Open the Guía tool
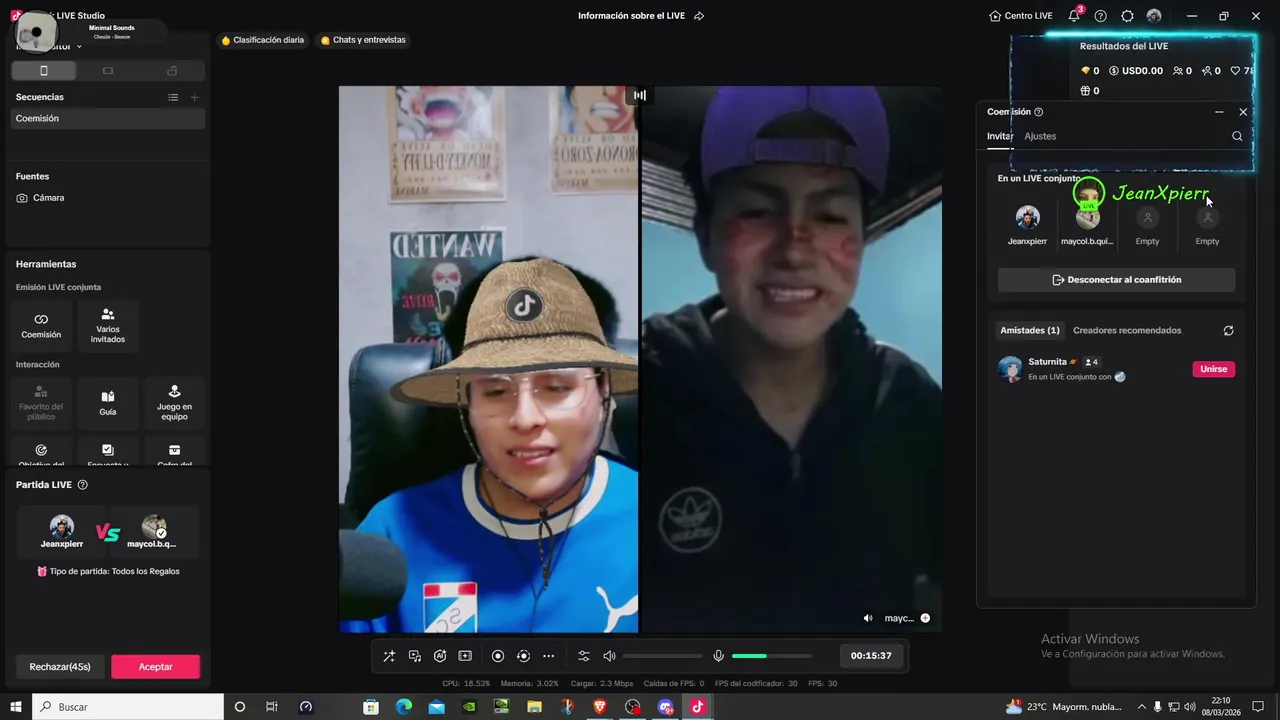1280x720 pixels. [108, 402]
